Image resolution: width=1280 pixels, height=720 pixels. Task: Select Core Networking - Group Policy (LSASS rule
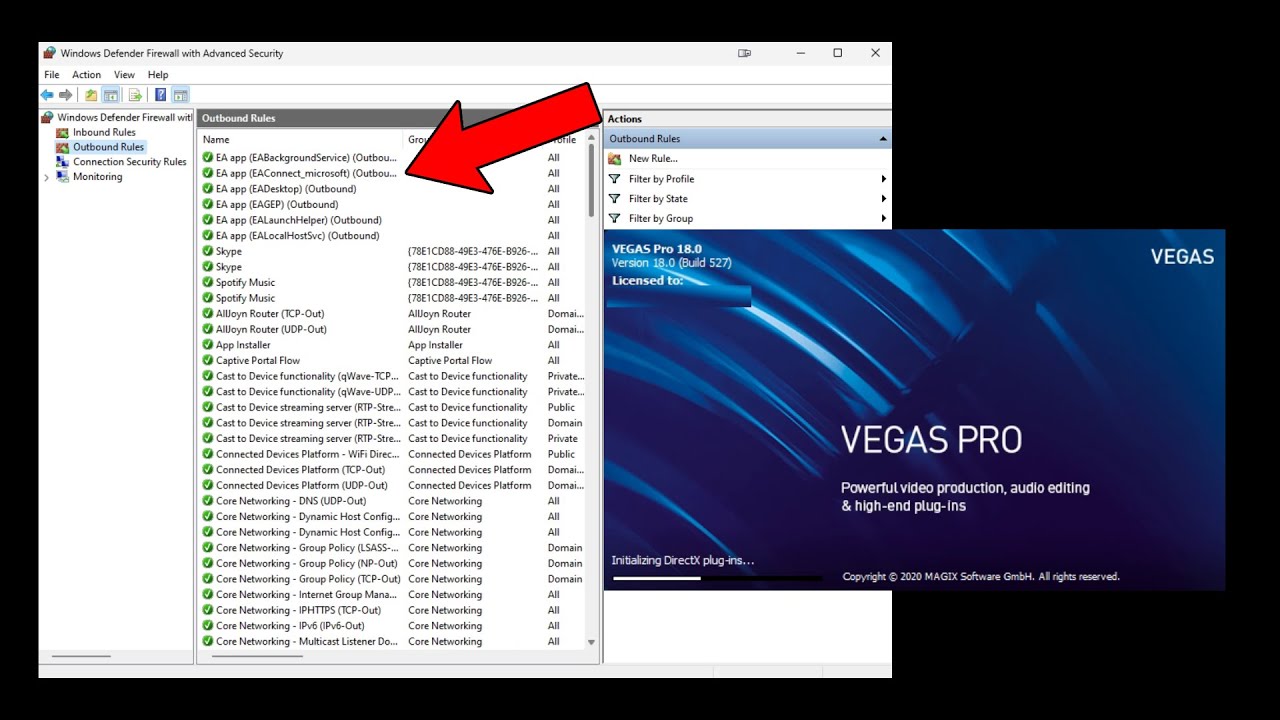pyautogui.click(x=307, y=548)
